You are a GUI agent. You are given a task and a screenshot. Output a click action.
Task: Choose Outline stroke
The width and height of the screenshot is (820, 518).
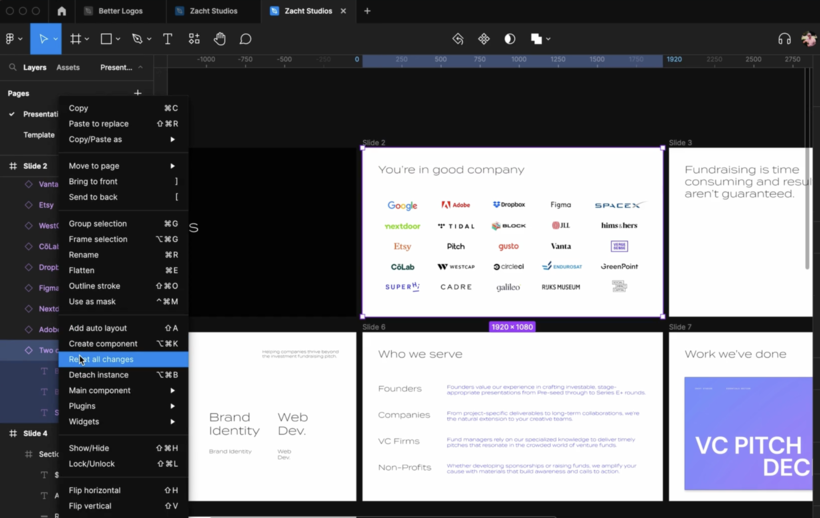(x=123, y=286)
